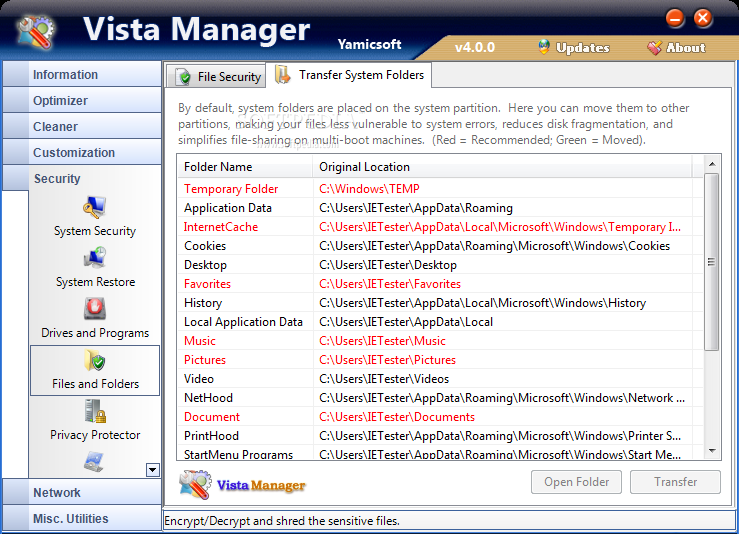Select the Temporary Folder row
Screen dimensions: 739x534
click(x=441, y=189)
